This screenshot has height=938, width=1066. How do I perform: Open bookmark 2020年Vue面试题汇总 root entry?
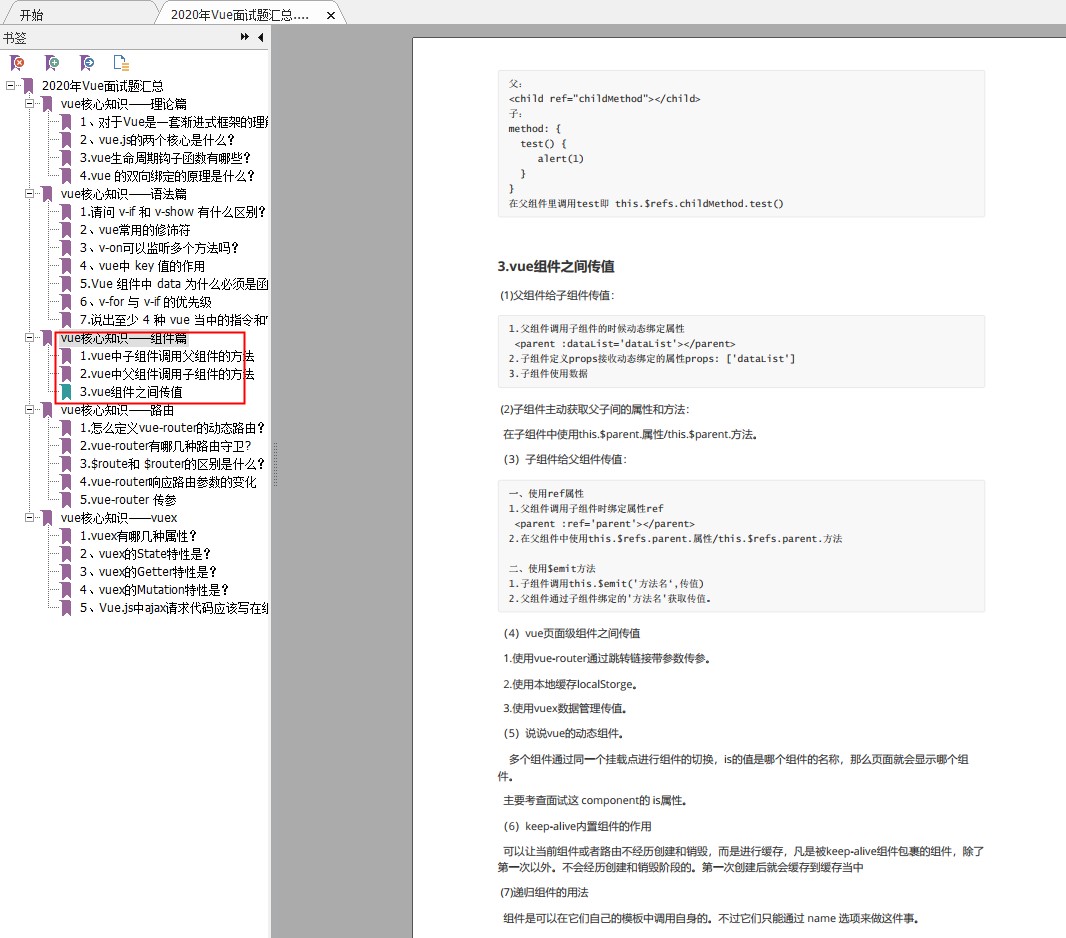[103, 86]
